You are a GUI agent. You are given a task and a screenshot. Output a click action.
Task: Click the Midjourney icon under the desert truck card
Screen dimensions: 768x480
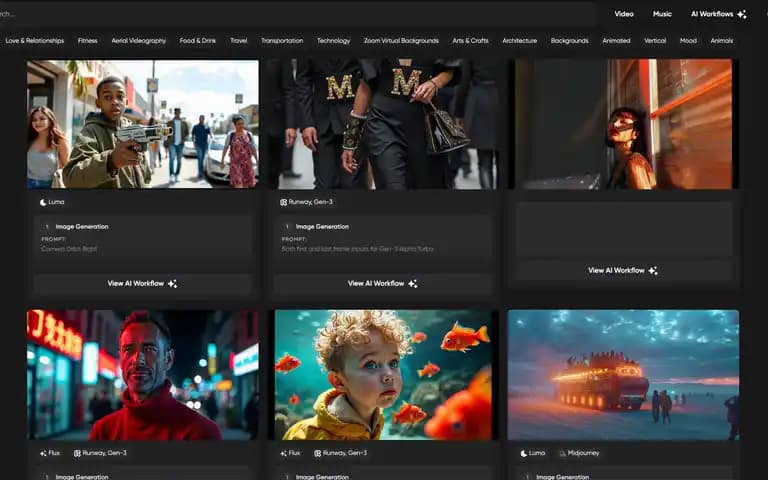(x=562, y=454)
